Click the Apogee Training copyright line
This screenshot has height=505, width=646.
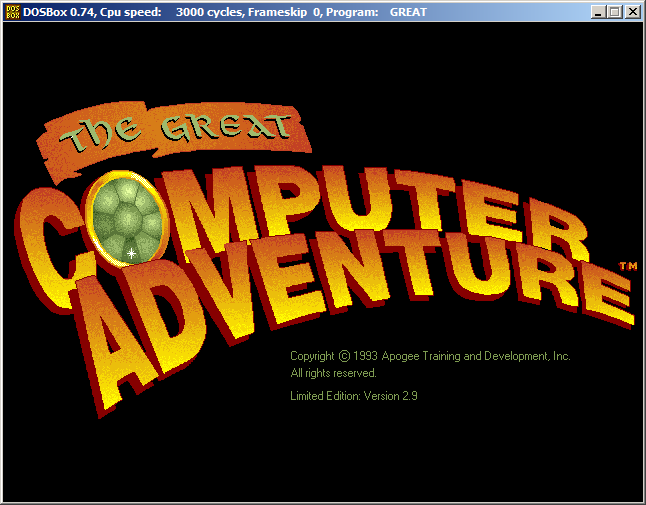(430, 356)
